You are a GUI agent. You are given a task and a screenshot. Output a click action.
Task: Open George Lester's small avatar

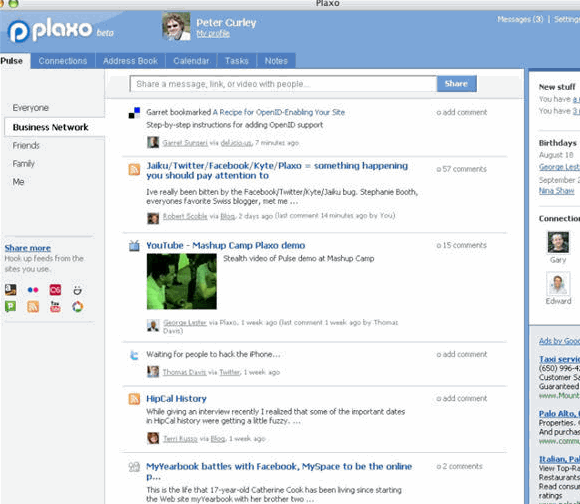click(153, 325)
